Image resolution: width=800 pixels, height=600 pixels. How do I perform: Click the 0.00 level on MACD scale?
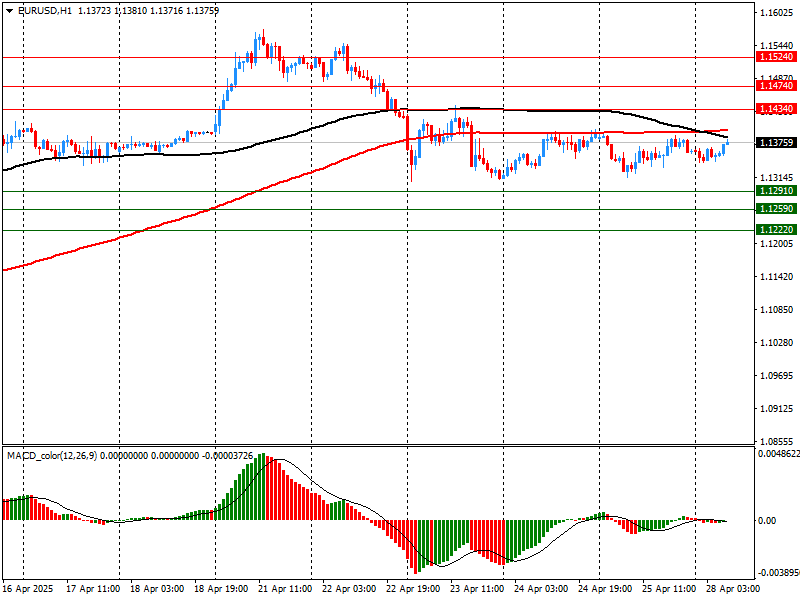tap(767, 520)
